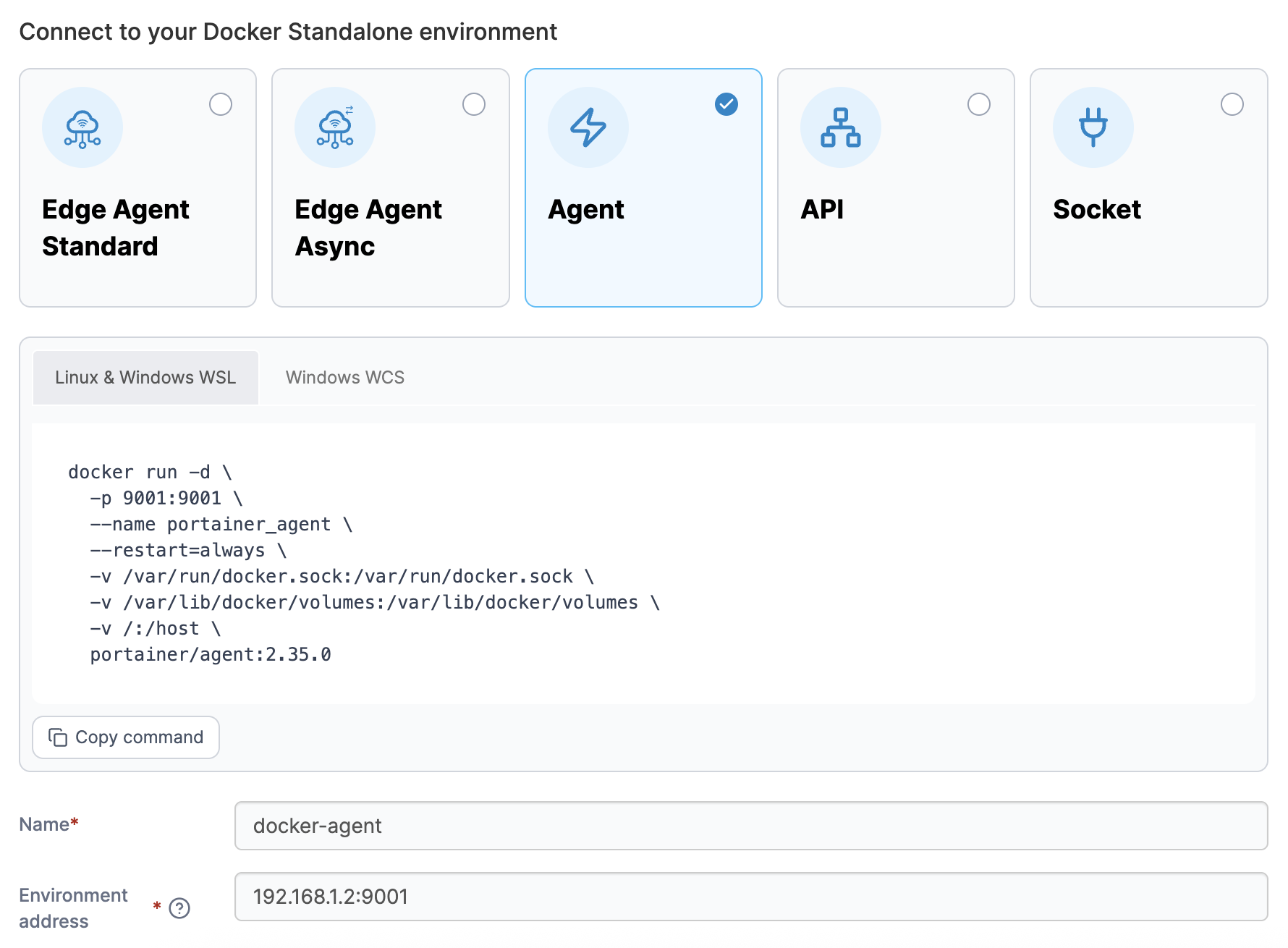1288x948 pixels.
Task: Click the Agent lightning bolt icon
Action: point(588,128)
